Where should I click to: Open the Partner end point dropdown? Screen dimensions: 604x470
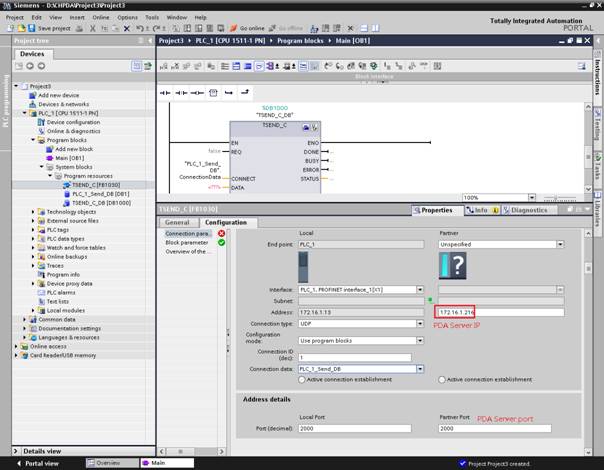point(560,244)
